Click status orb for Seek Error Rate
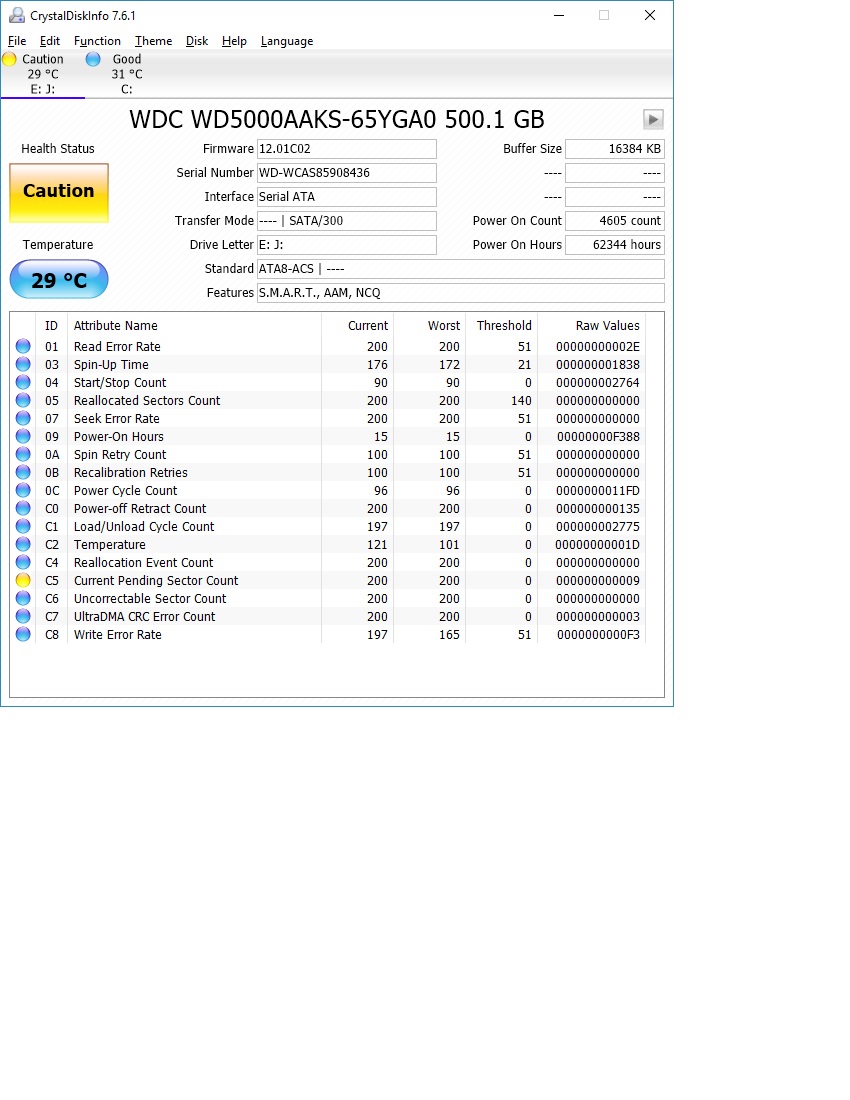This screenshot has width=850, height=1100. [23, 418]
